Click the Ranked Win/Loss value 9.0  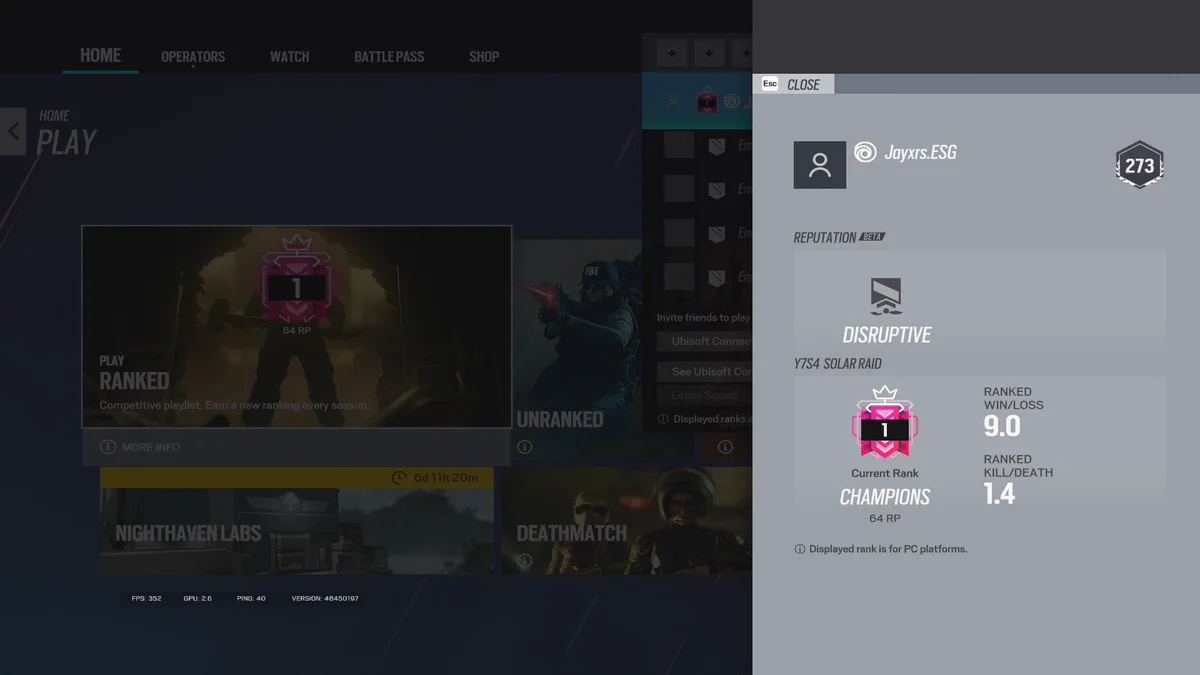1002,427
